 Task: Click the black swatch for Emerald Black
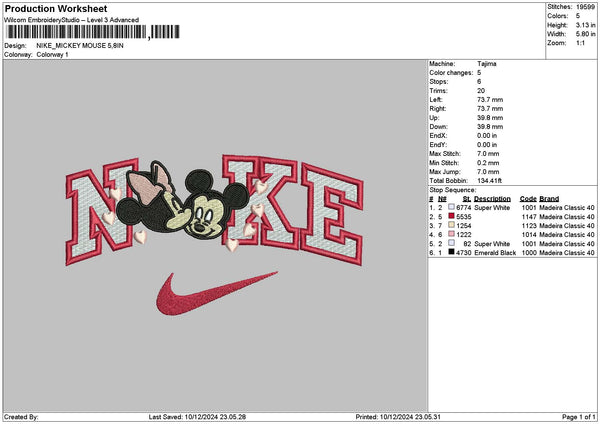452,252
